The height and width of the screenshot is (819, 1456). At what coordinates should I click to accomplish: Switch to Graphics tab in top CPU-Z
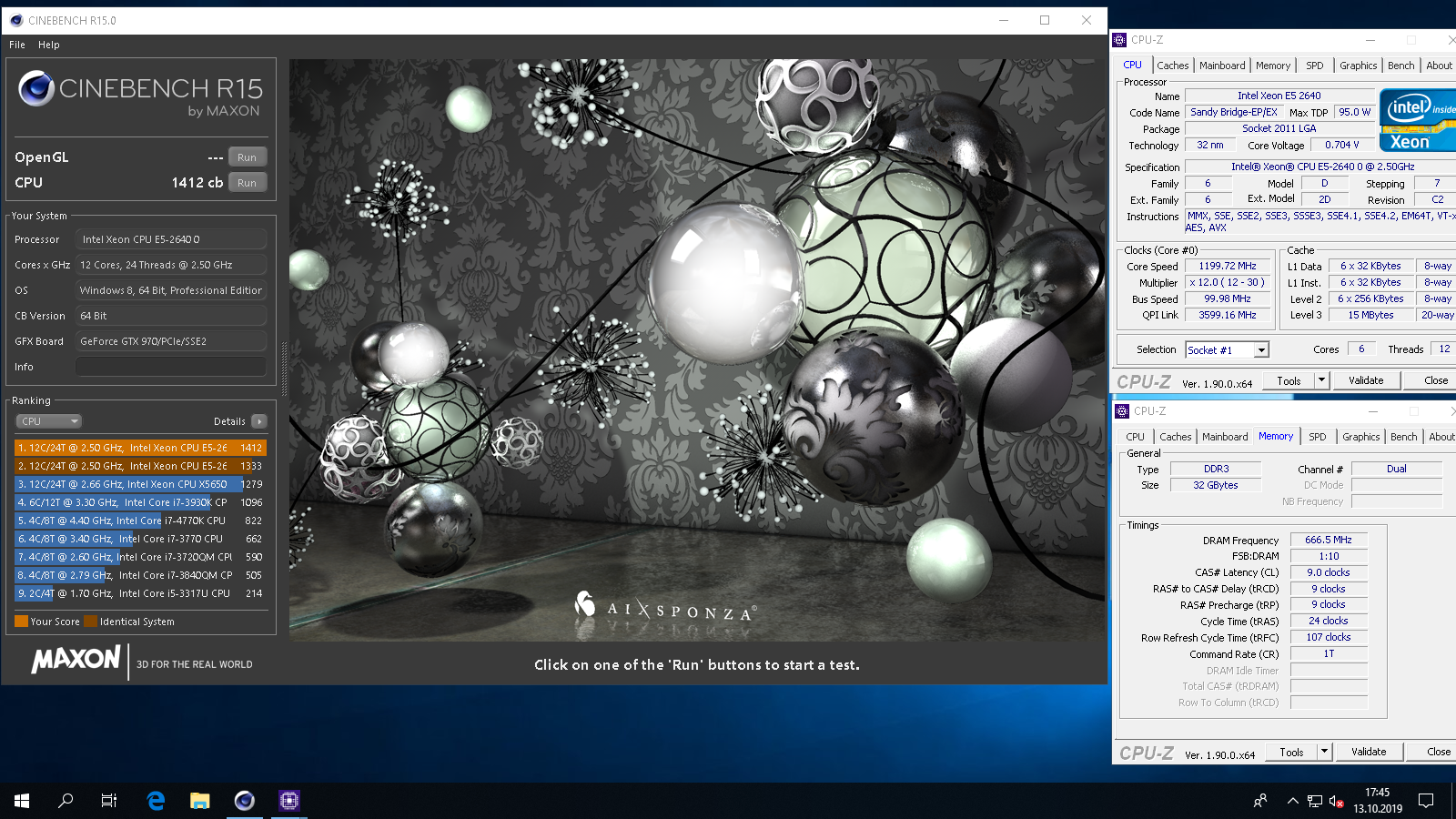1359,66
